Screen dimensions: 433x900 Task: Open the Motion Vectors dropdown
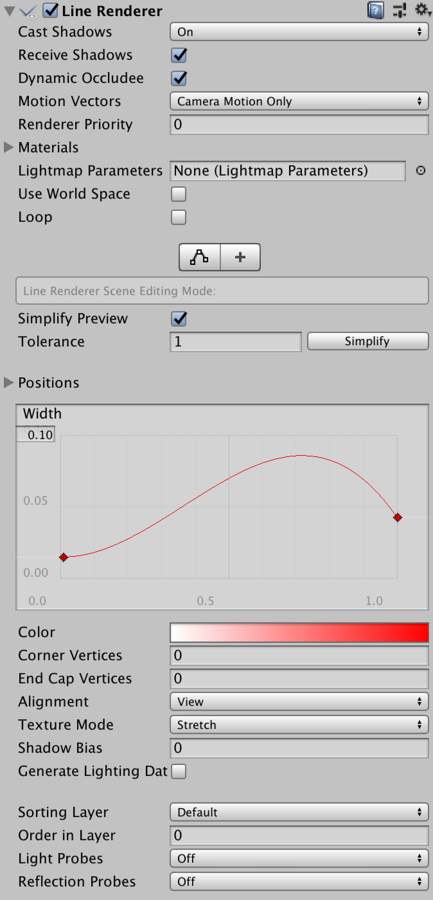299,102
